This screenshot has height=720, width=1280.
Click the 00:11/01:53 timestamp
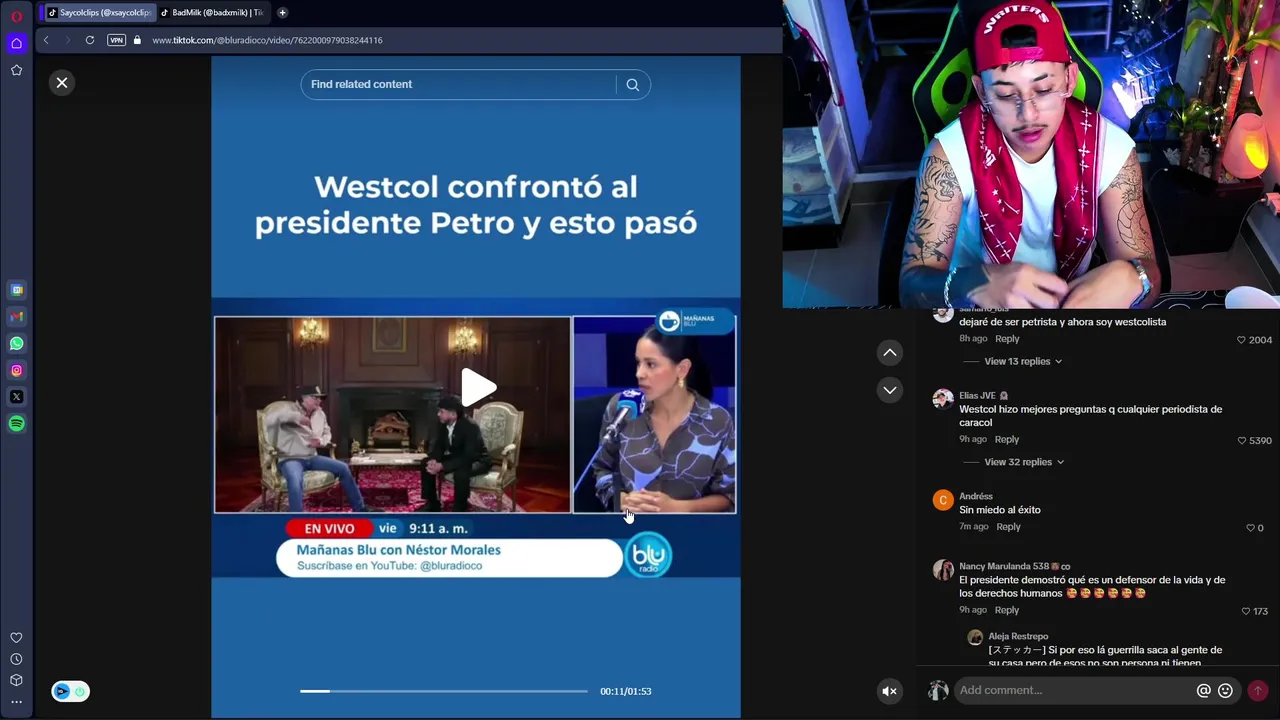tap(625, 691)
